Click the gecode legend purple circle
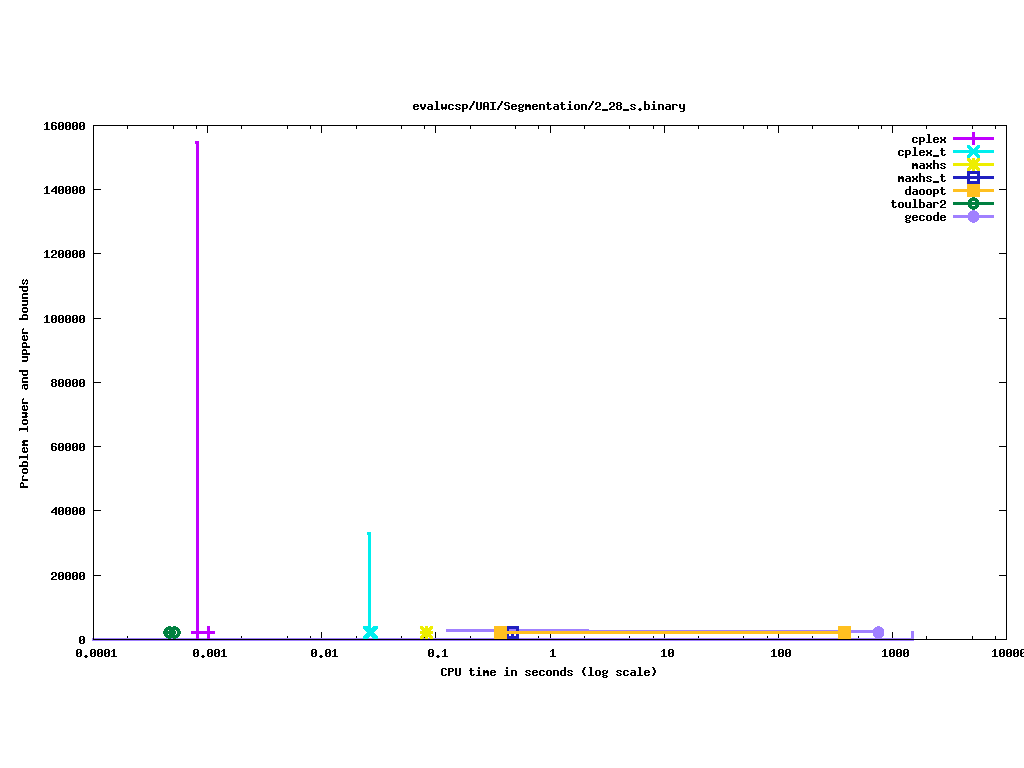The height and width of the screenshot is (768, 1024). click(x=973, y=217)
